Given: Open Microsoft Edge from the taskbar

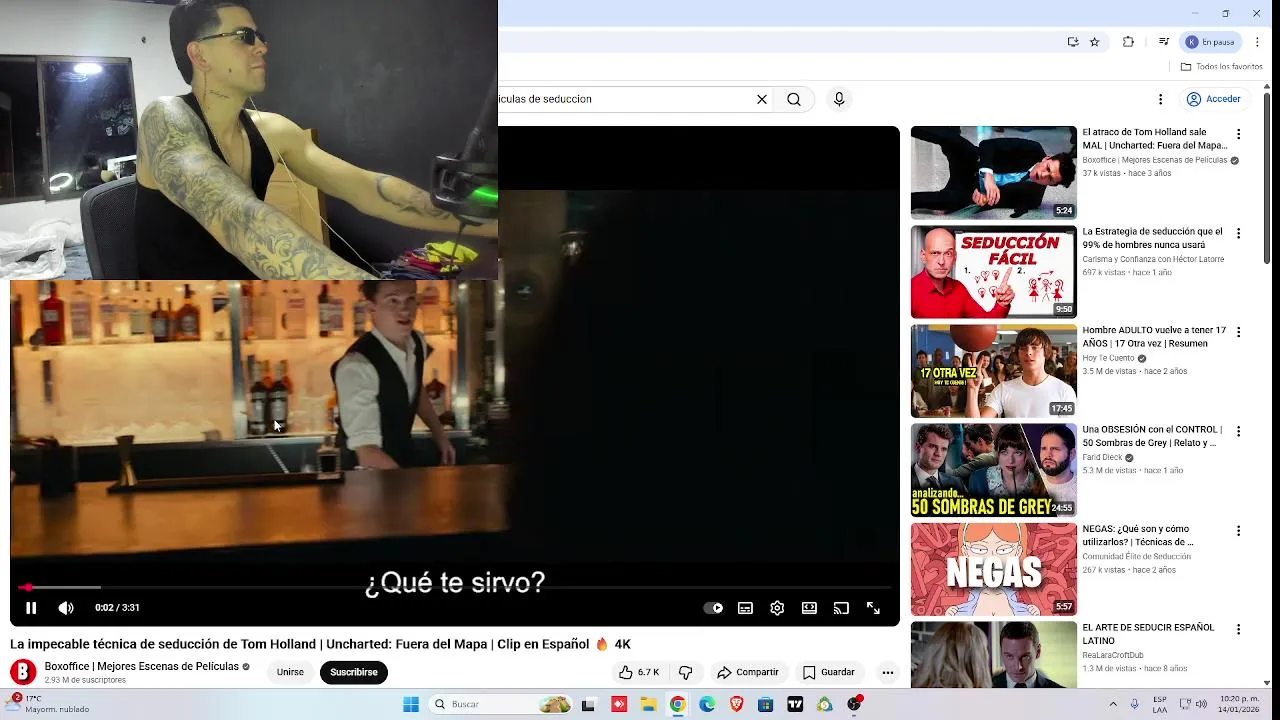Looking at the screenshot, I should coord(707,704).
